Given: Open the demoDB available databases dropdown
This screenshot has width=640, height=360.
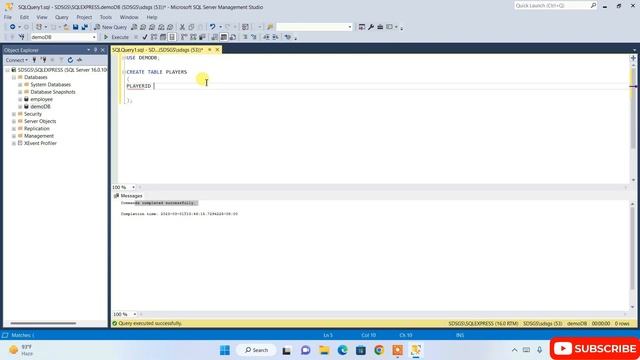Looking at the screenshot, I should pyautogui.click(x=94, y=37).
